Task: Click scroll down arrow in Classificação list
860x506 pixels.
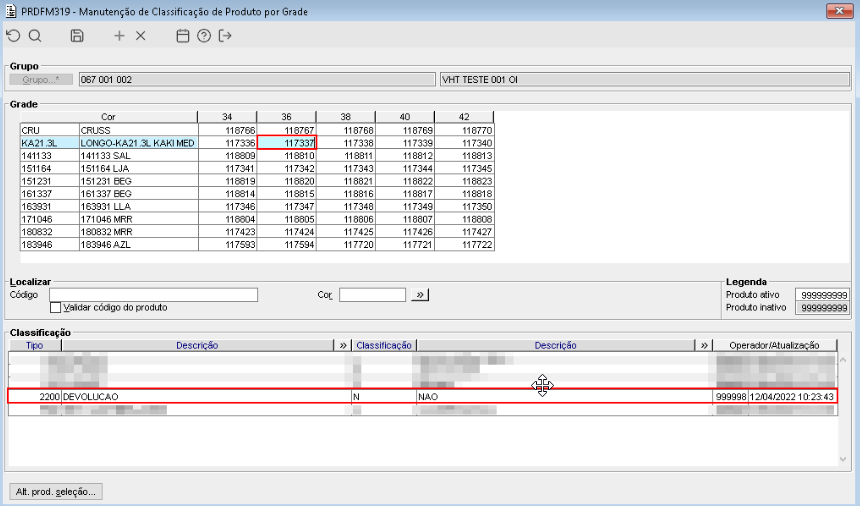Action: (844, 459)
